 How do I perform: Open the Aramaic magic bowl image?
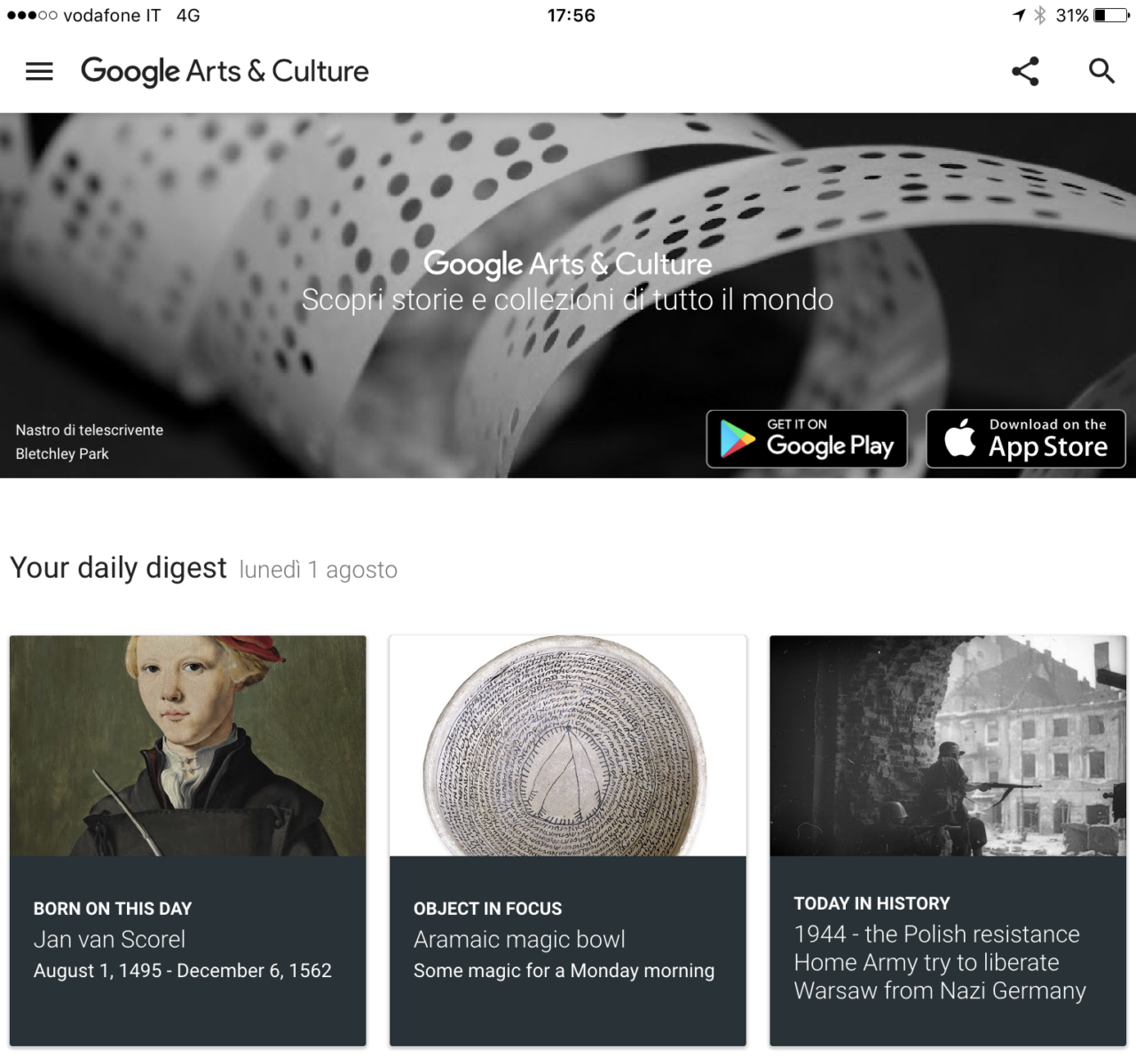[568, 745]
